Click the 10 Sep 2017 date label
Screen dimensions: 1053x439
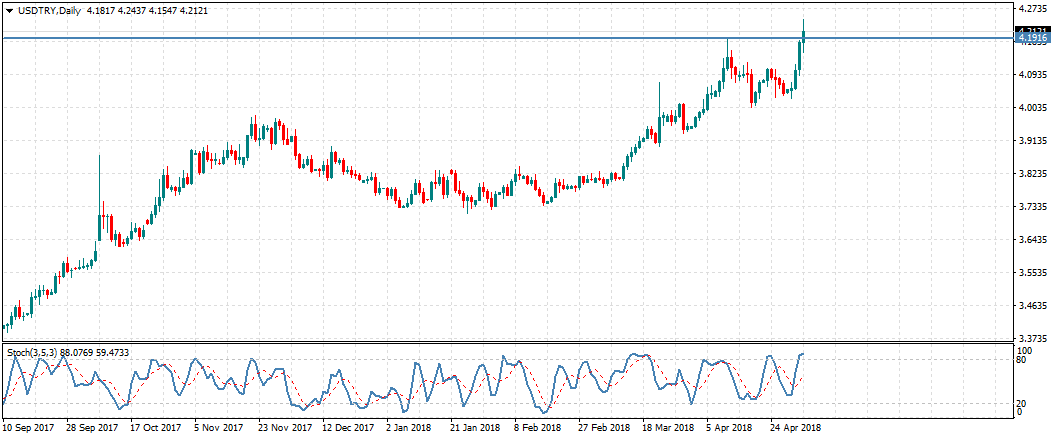(x=29, y=427)
